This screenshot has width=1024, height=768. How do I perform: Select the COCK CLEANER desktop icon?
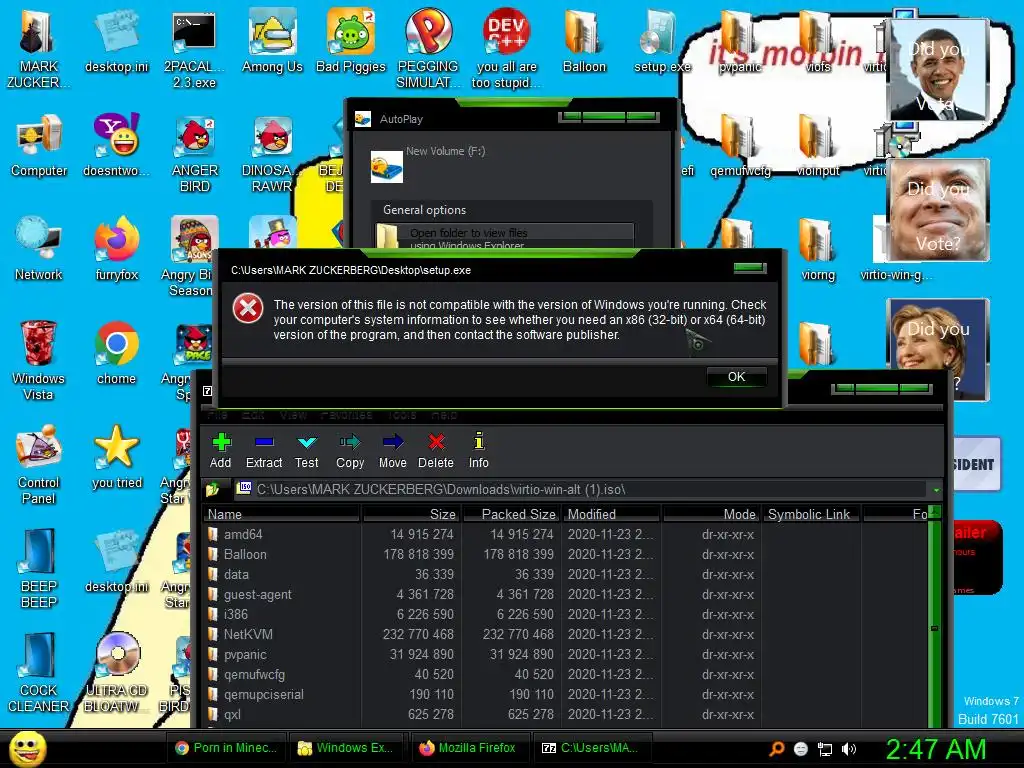click(38, 672)
